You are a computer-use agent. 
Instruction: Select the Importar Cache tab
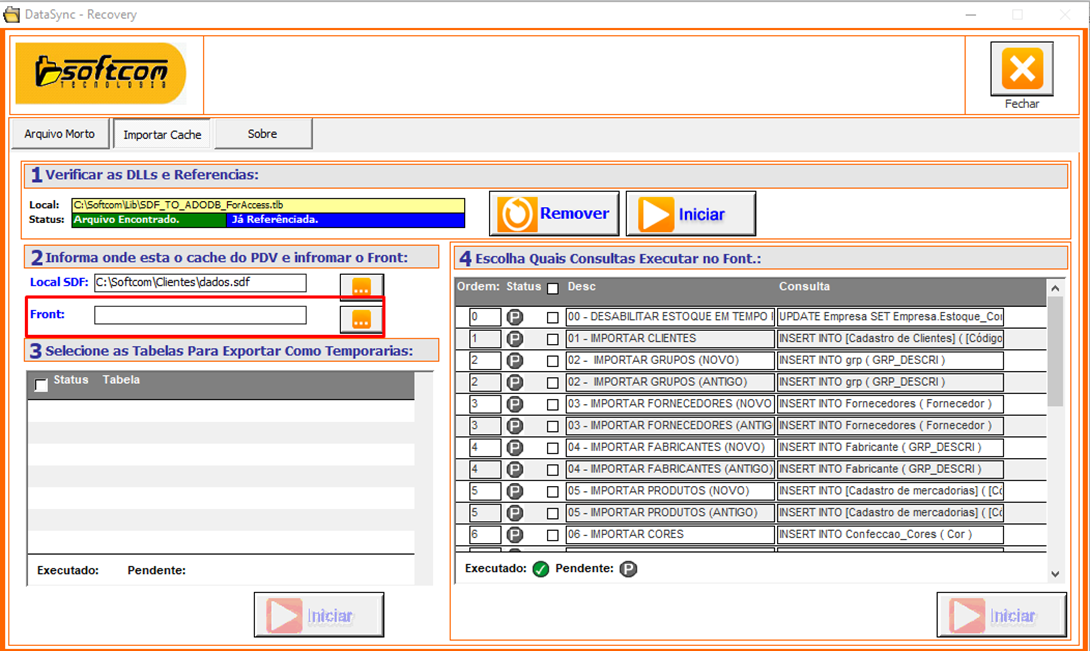pos(162,135)
